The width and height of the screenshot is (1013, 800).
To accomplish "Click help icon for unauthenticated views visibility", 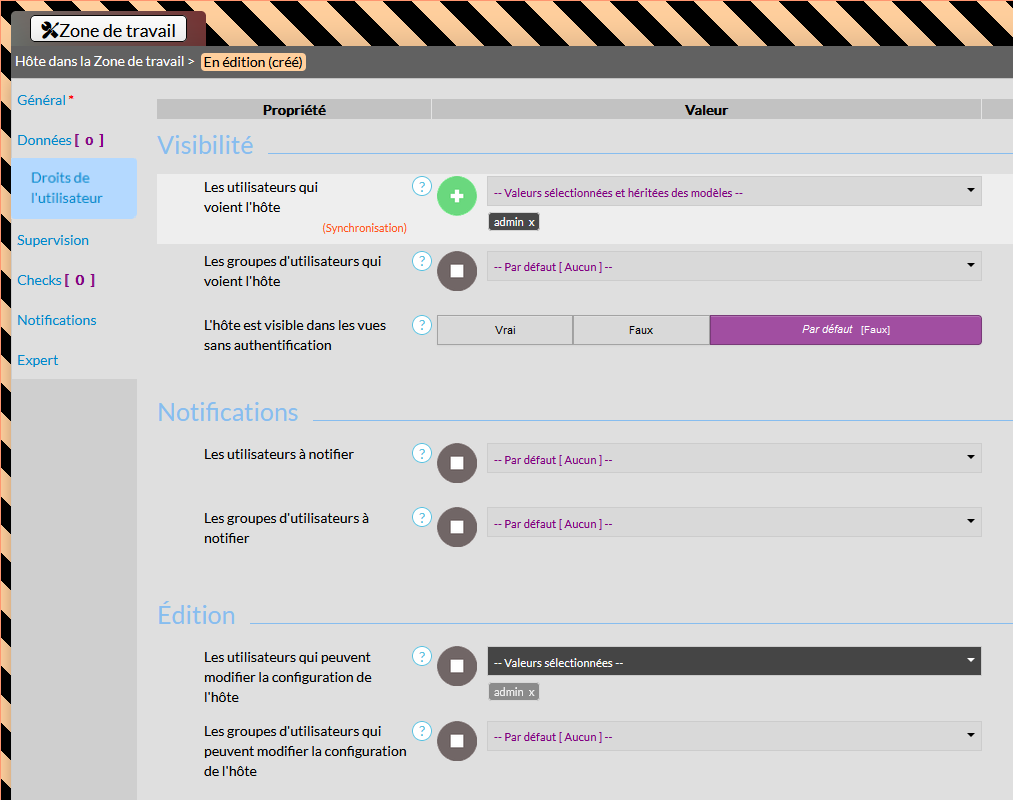I will [x=422, y=324].
